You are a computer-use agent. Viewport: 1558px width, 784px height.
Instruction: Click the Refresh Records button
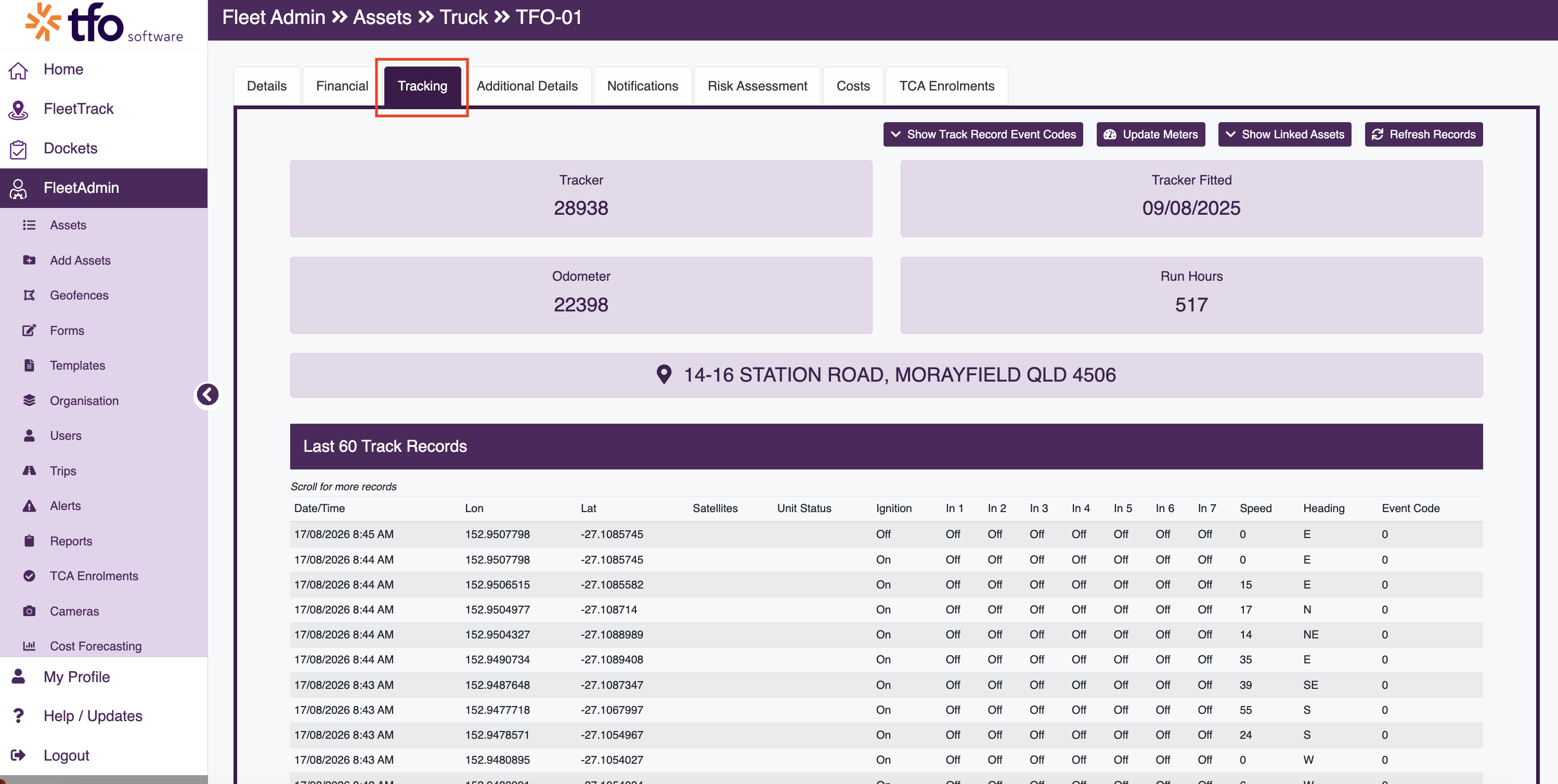pos(1424,134)
